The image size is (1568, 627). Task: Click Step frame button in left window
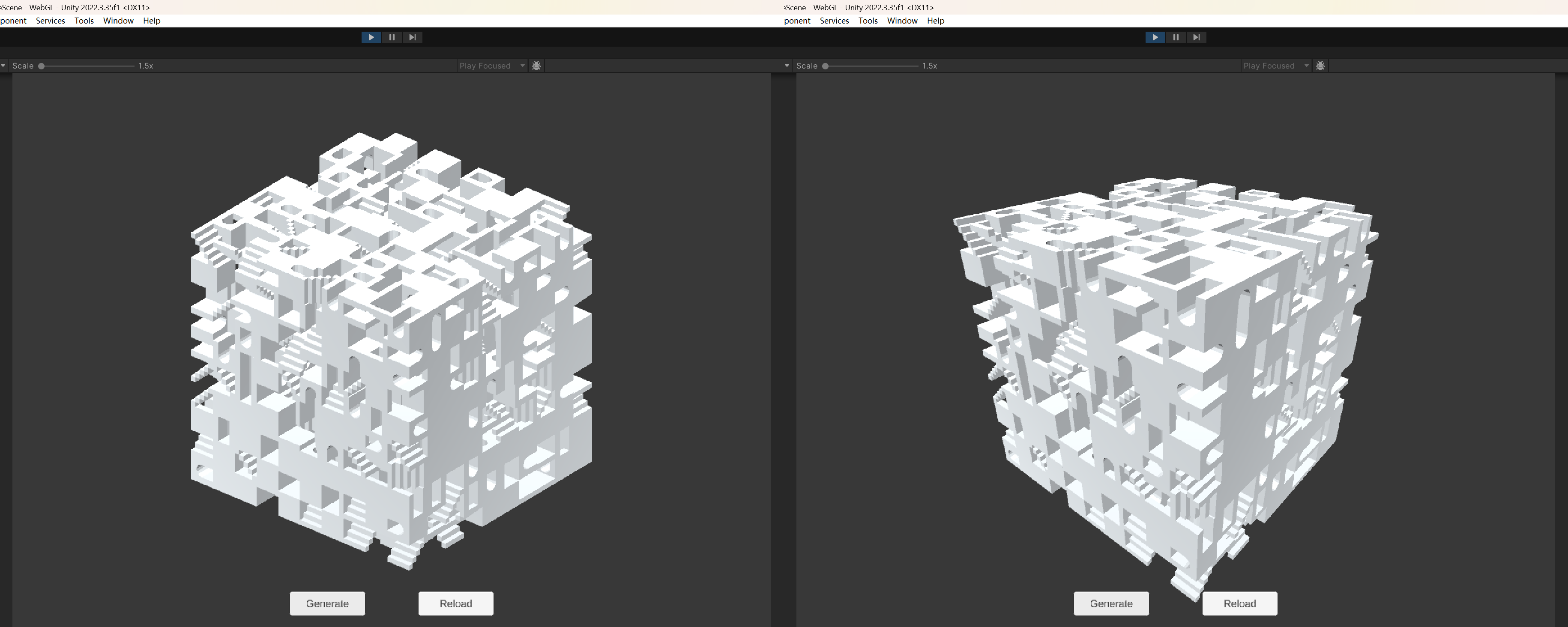pyautogui.click(x=412, y=37)
